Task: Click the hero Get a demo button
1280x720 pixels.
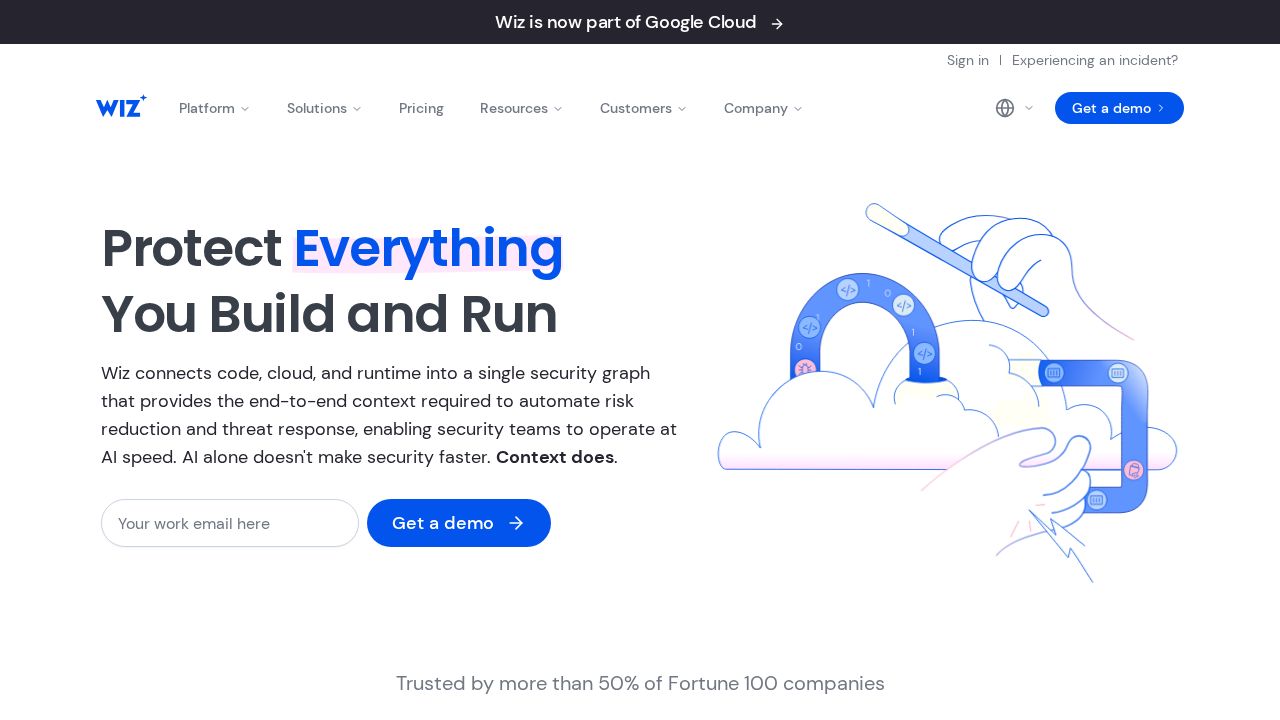Action: pyautogui.click(x=459, y=523)
